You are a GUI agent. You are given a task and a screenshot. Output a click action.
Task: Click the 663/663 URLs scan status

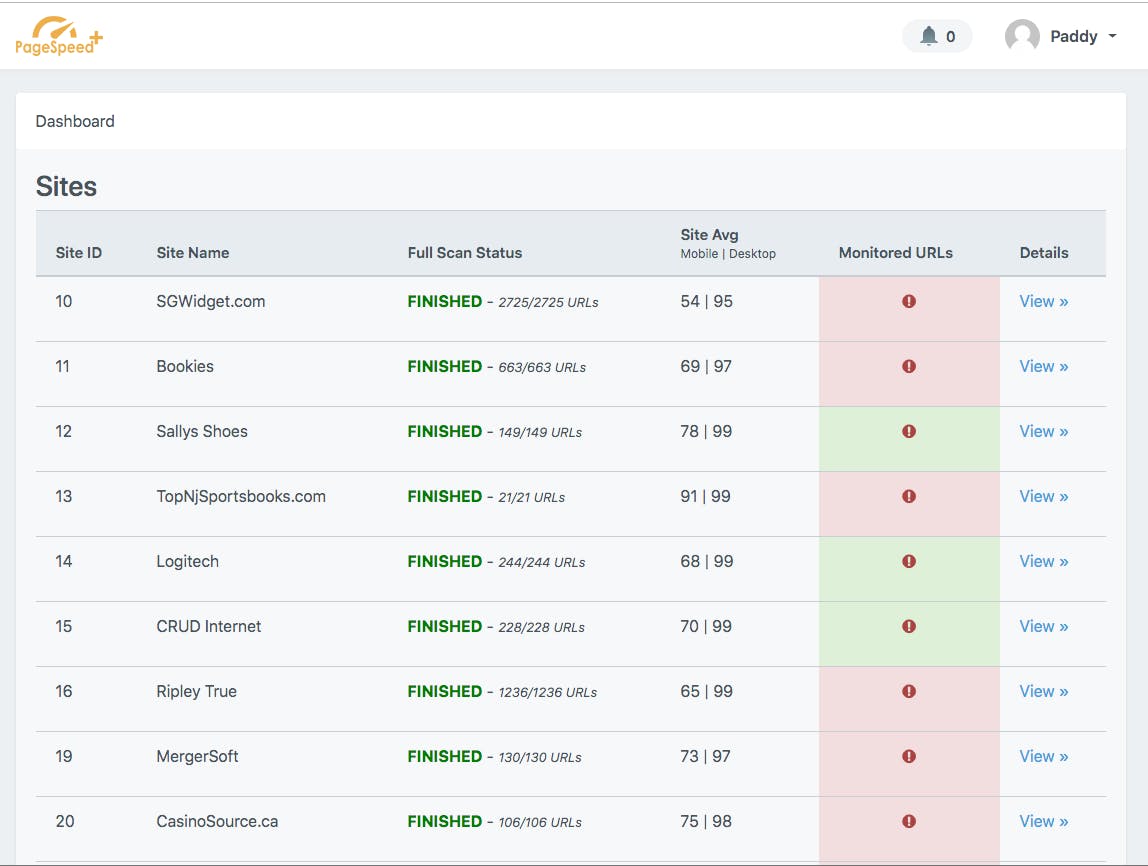pos(542,367)
